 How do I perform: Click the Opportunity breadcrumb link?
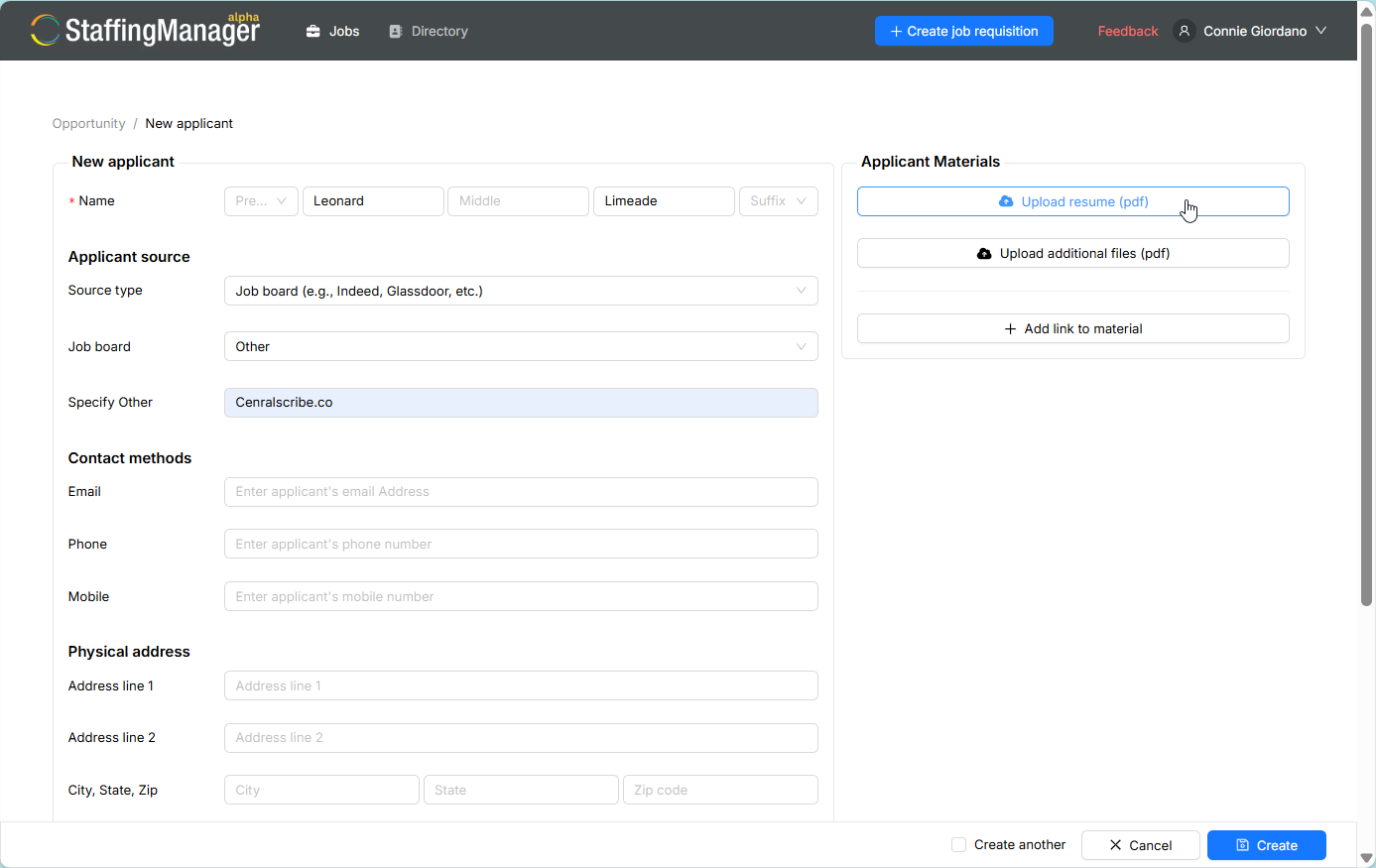[x=88, y=123]
